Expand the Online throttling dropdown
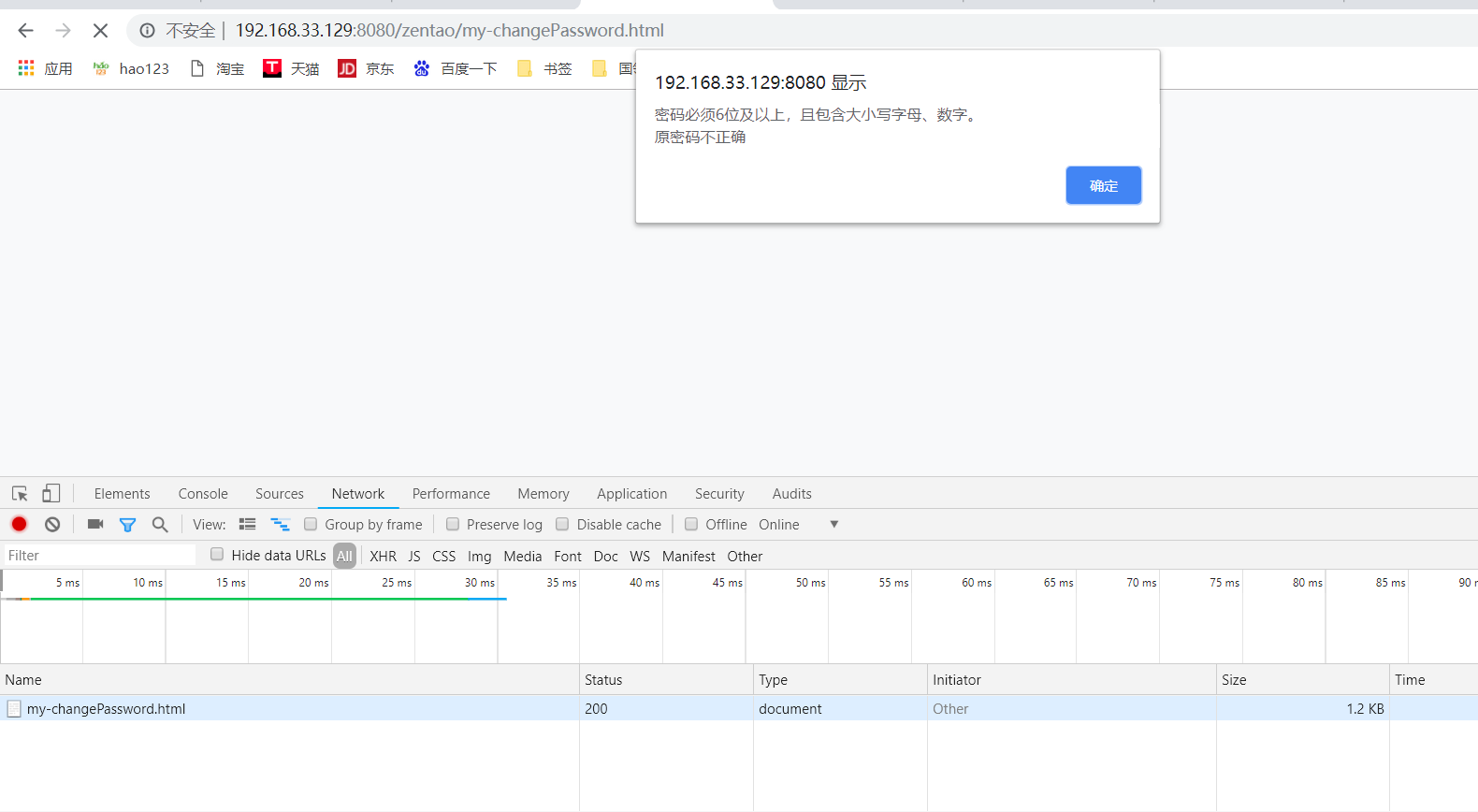Image resolution: width=1478 pixels, height=812 pixels. (x=833, y=524)
